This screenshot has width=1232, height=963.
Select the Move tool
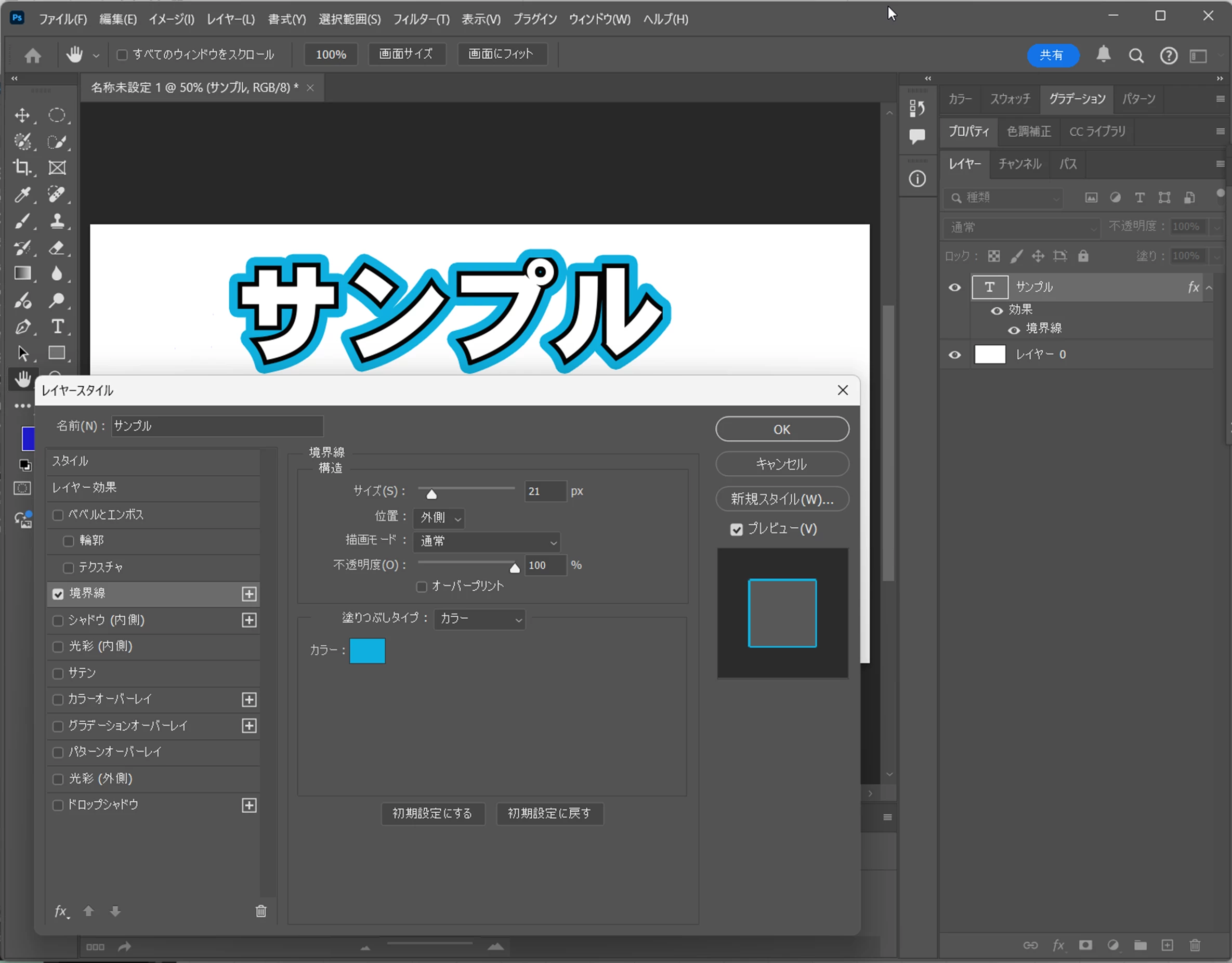pyautogui.click(x=22, y=115)
